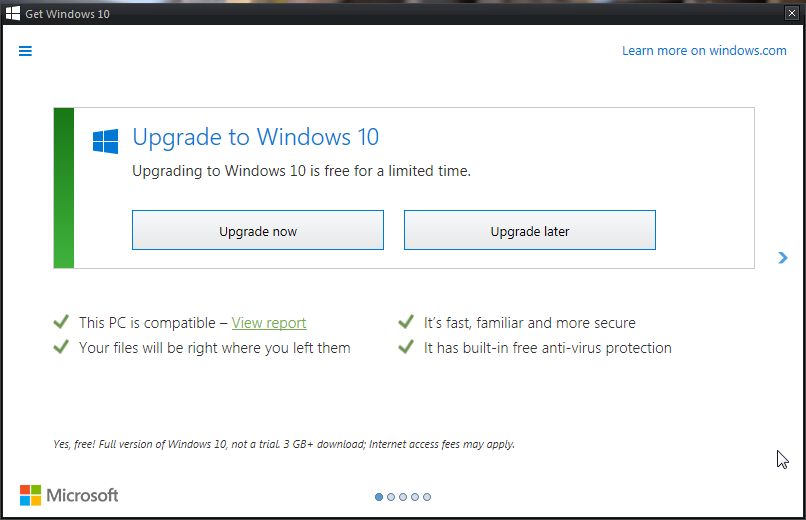Open the View report link

(269, 323)
